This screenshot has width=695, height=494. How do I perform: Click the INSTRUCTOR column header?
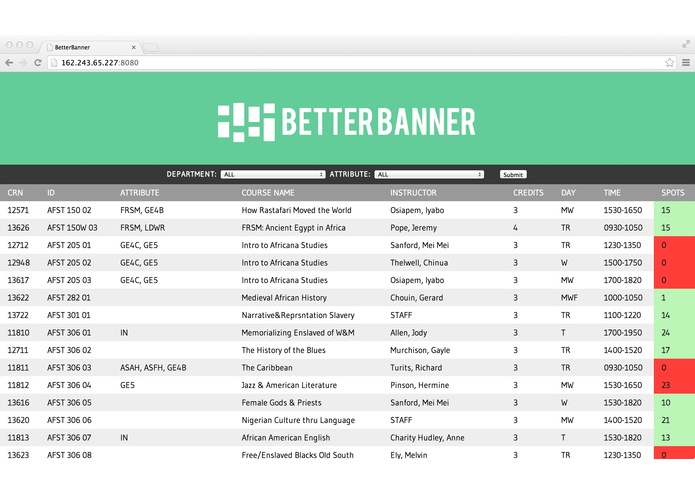pos(413,193)
